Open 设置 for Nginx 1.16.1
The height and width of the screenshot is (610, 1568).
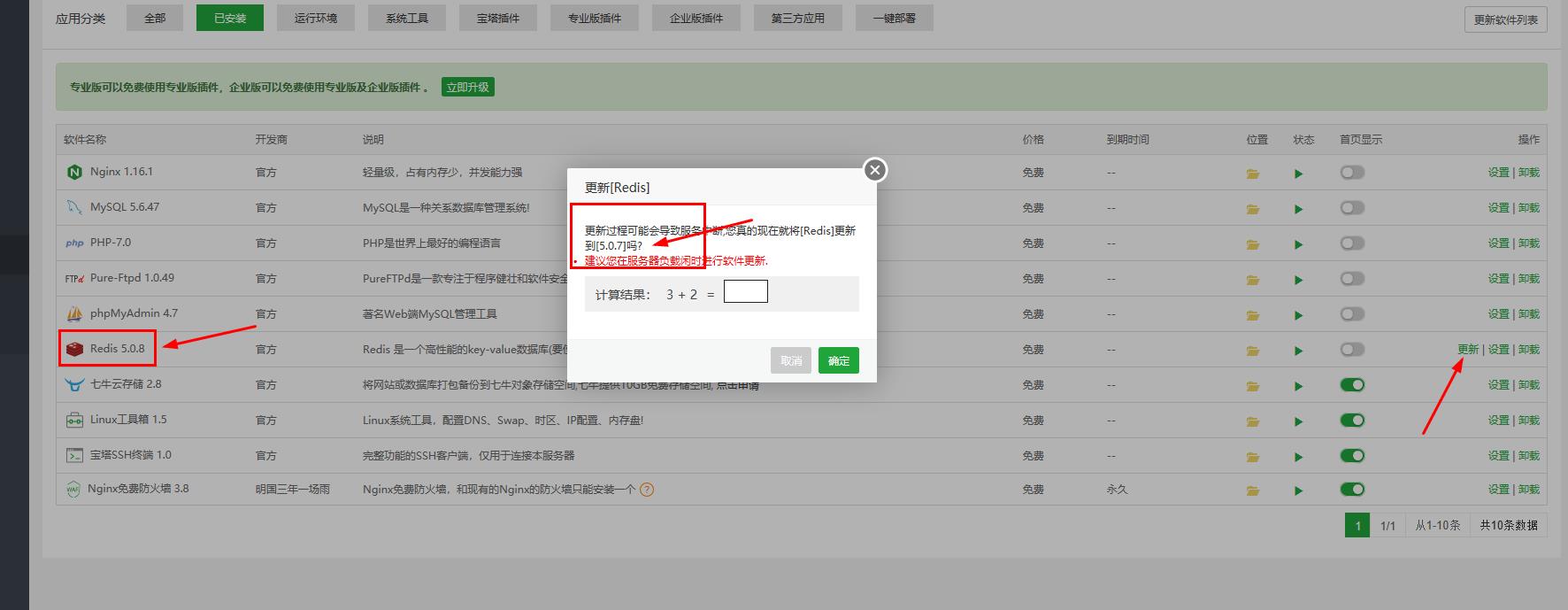point(1498,172)
